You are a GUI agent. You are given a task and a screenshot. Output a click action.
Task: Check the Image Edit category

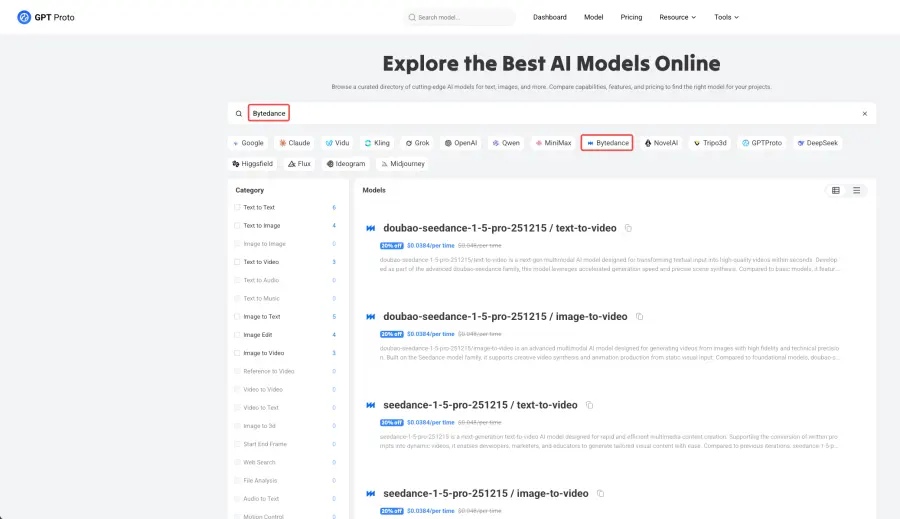237,335
